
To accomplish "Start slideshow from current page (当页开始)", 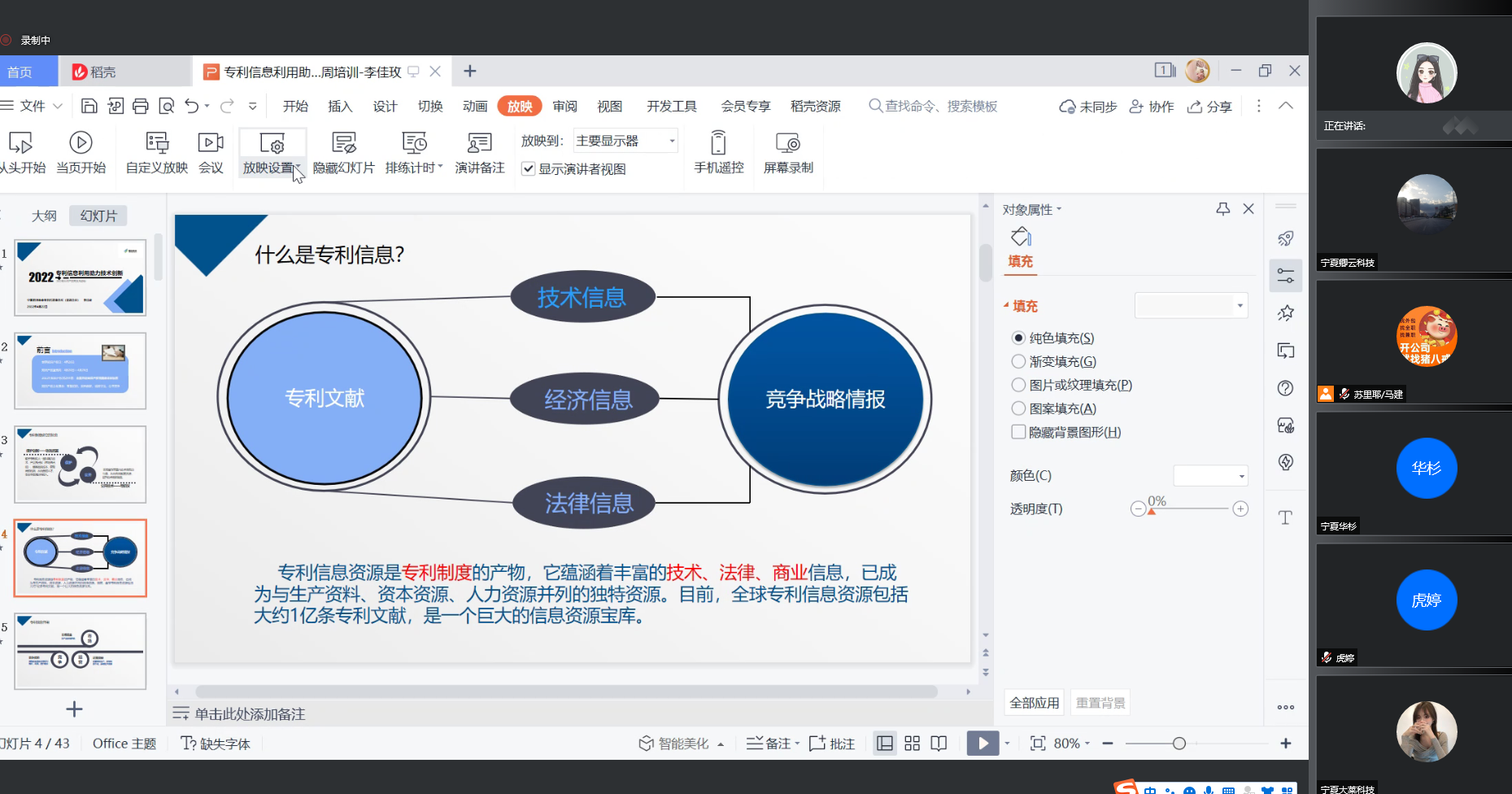I will tap(81, 153).
